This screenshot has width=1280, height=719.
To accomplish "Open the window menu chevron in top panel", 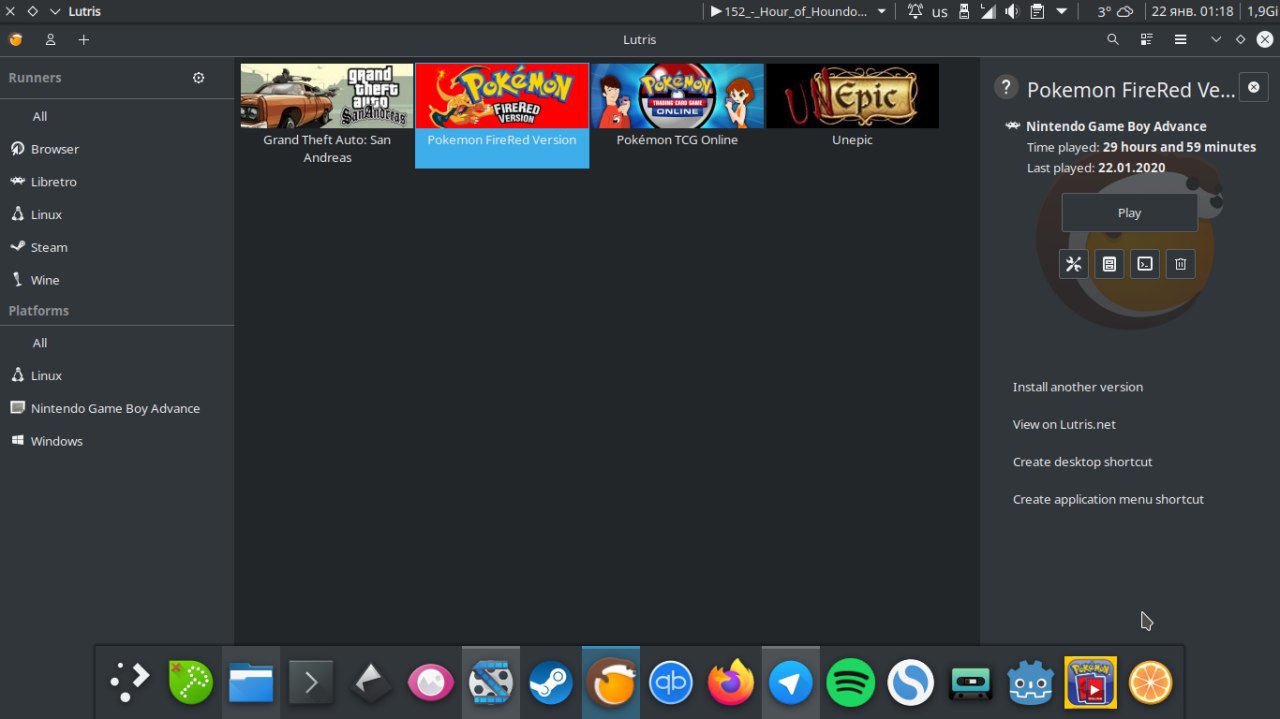I will tap(55, 12).
